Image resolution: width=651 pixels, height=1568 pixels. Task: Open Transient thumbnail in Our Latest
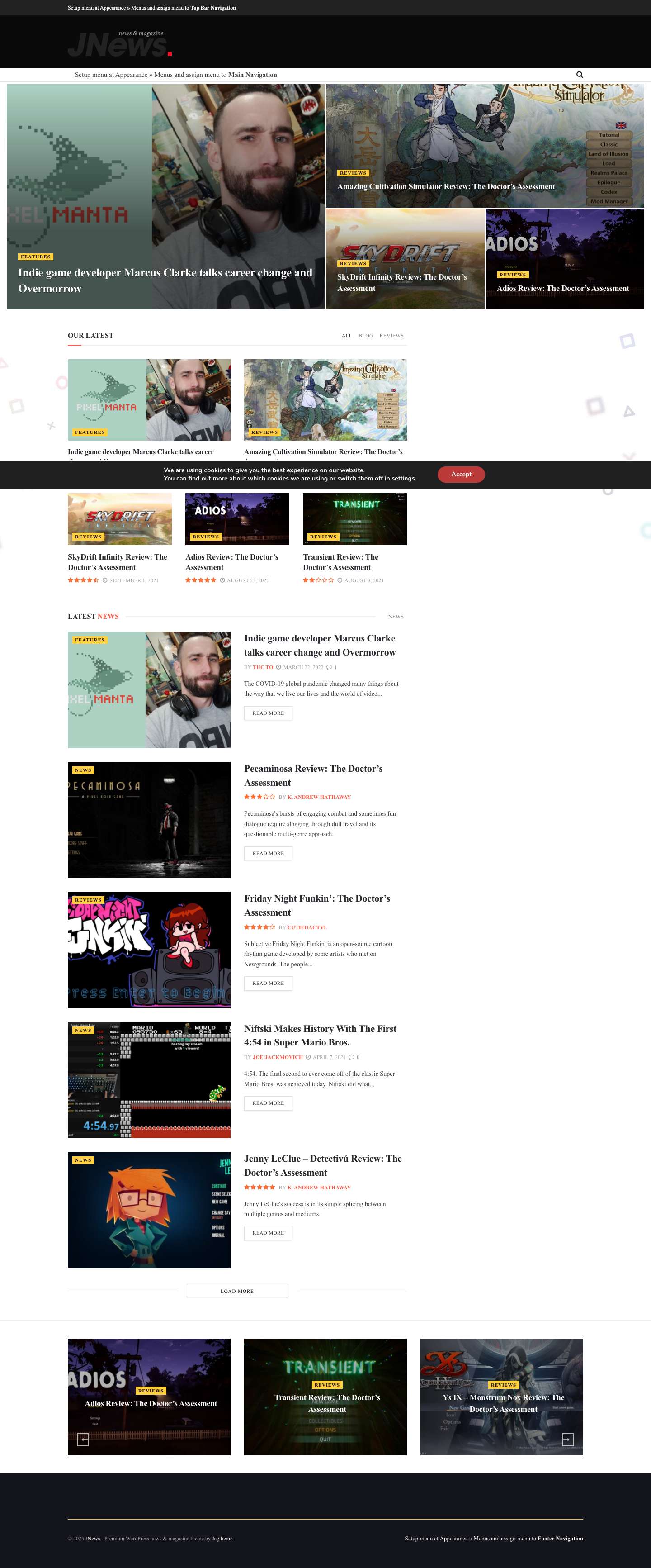point(355,518)
